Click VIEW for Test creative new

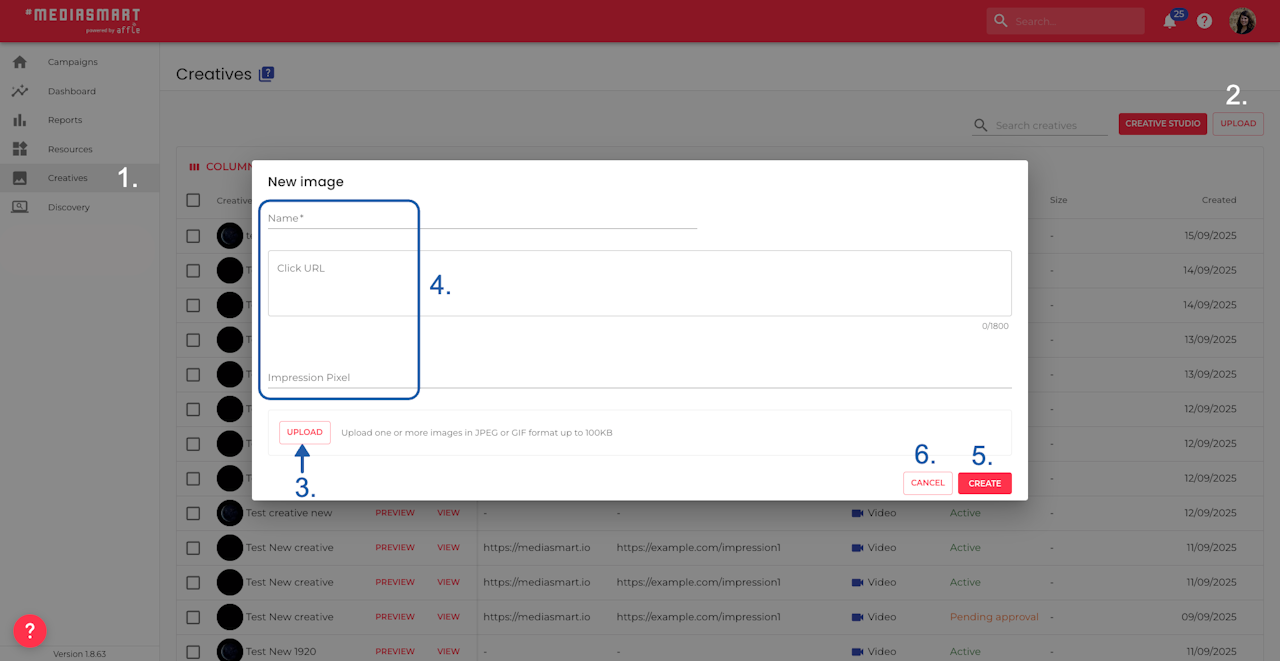[x=448, y=513]
